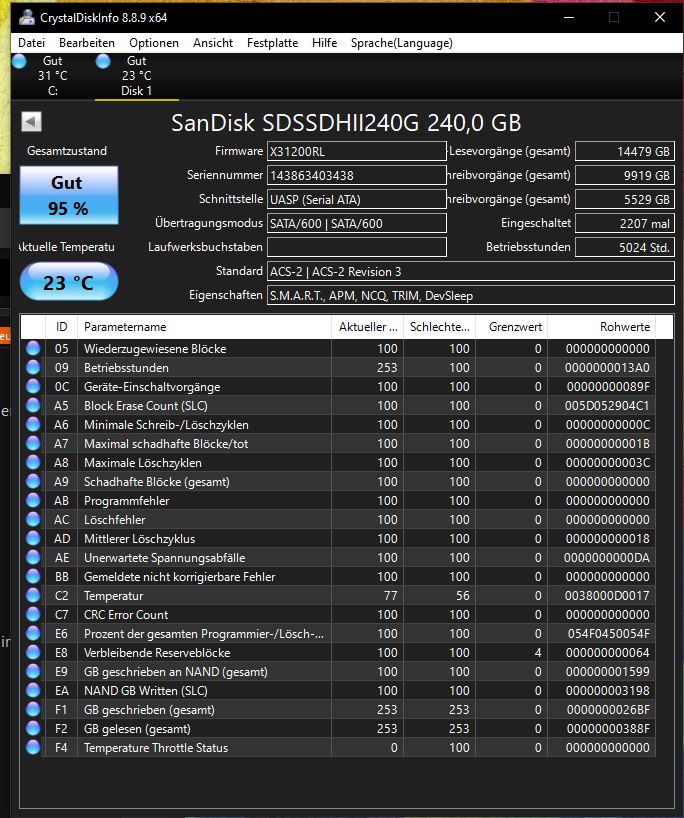The width and height of the screenshot is (684, 818).
Task: Click the status orb of CRC Error Count row
Action: [x=33, y=615]
